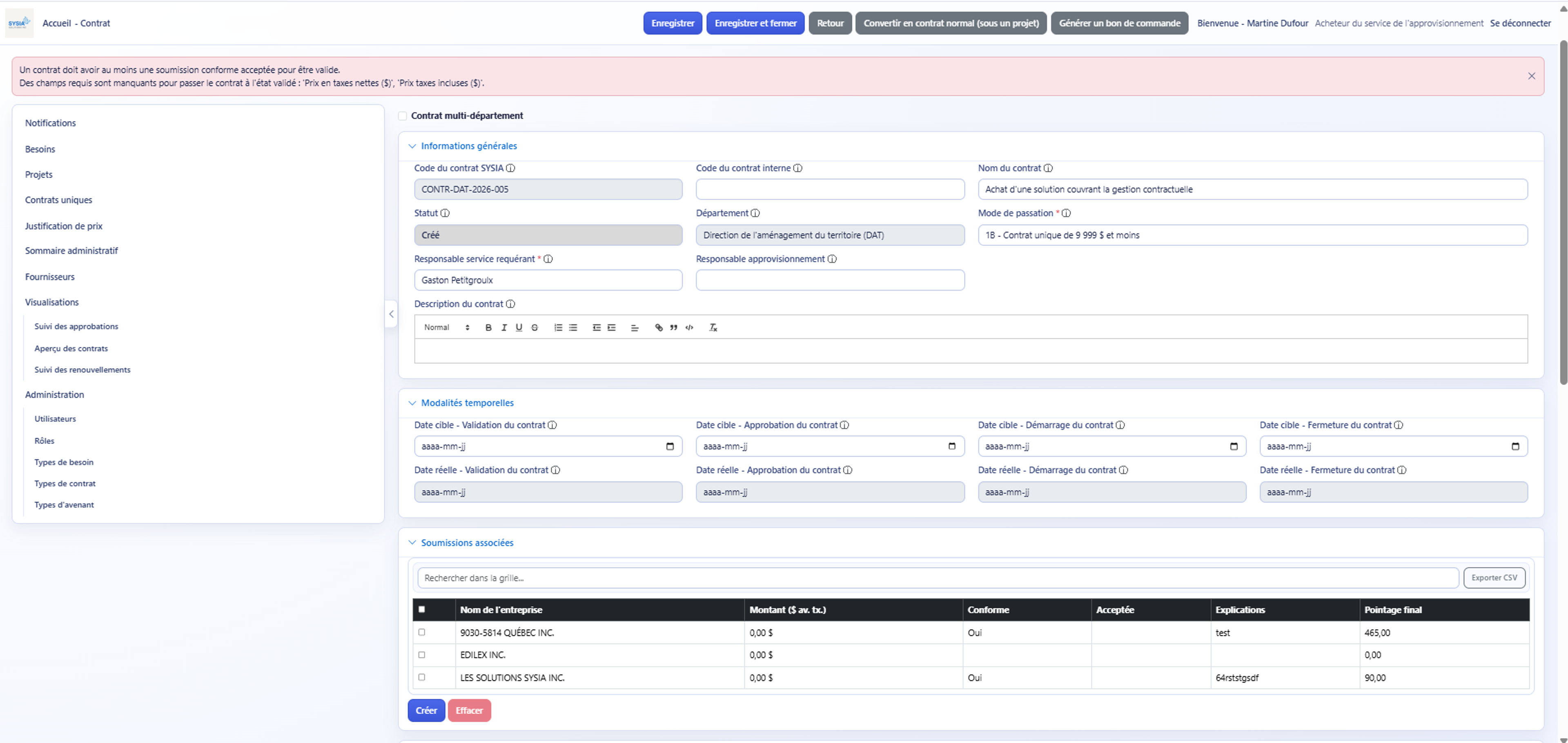Show info for Responsable approvisionnement

(832, 258)
